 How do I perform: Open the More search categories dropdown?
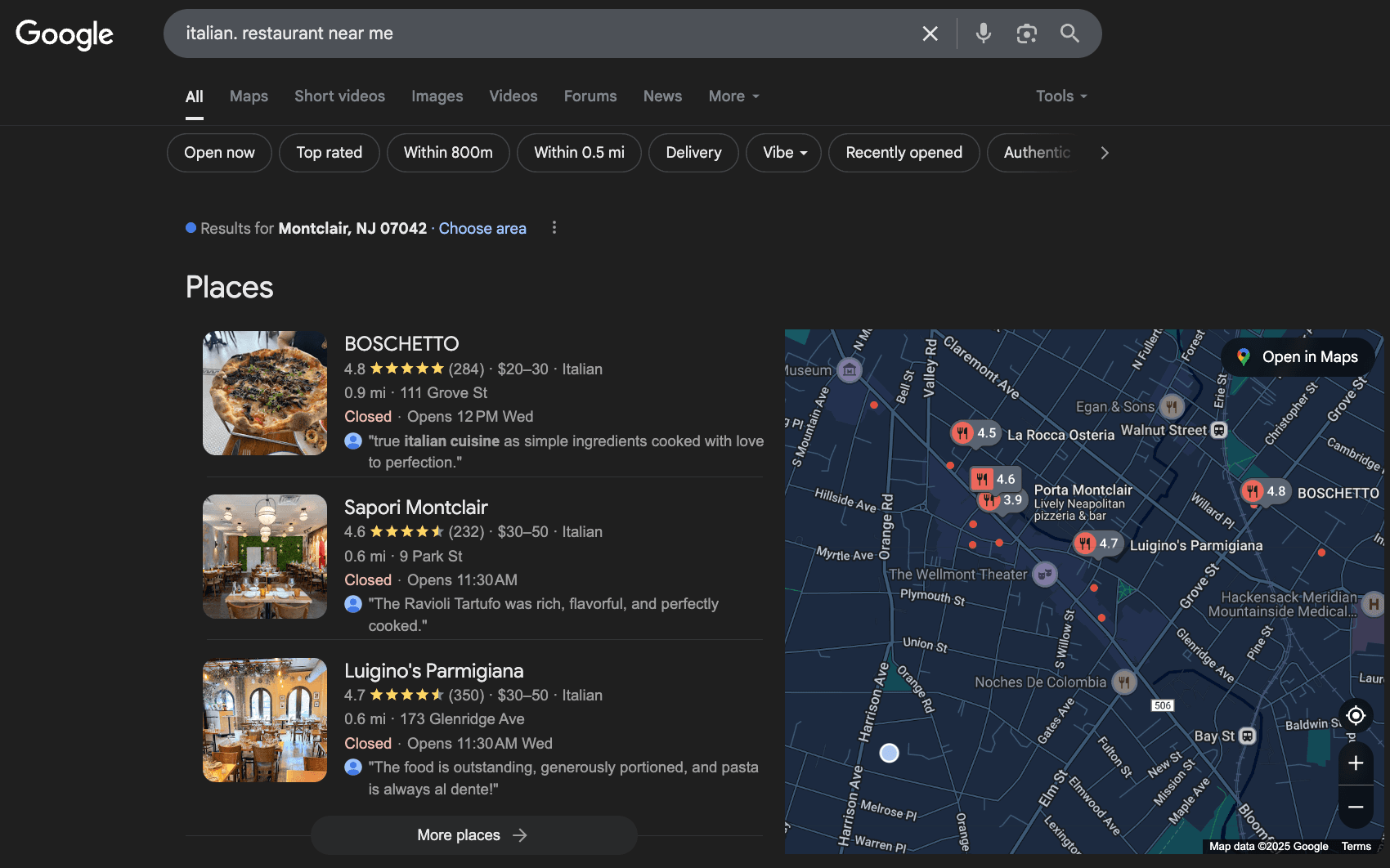733,96
